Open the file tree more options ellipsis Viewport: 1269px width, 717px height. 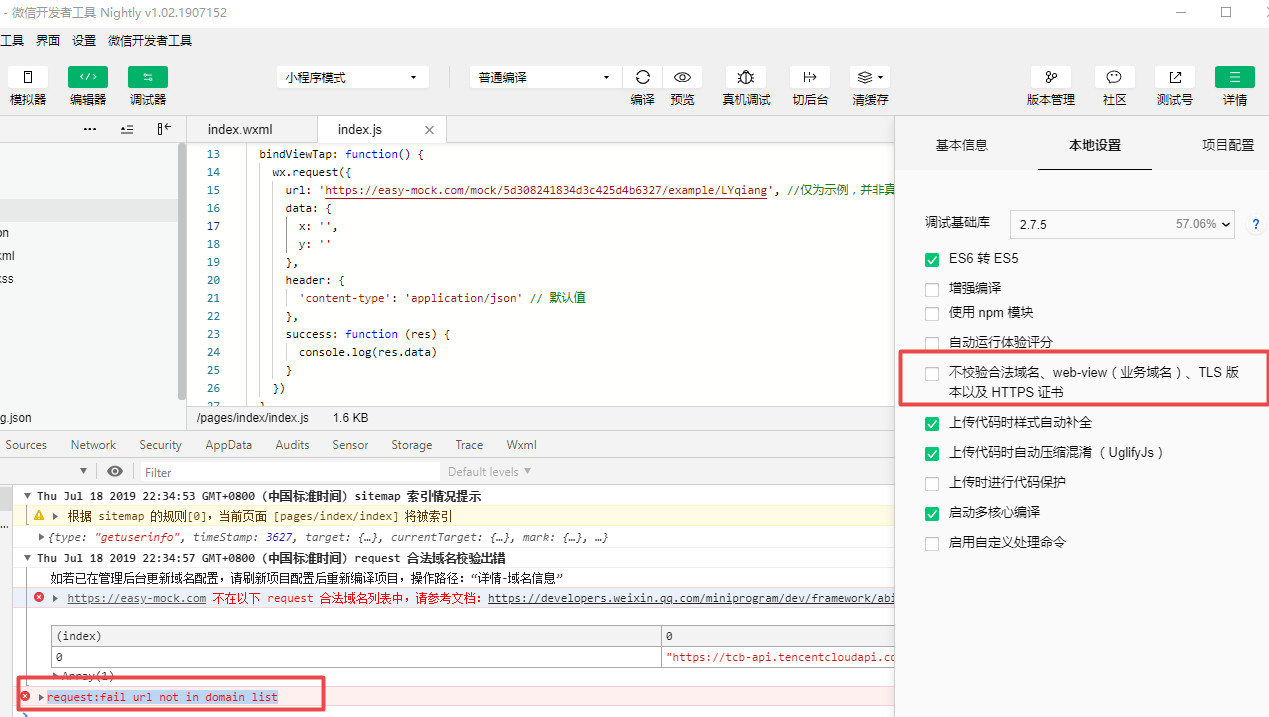click(90, 129)
